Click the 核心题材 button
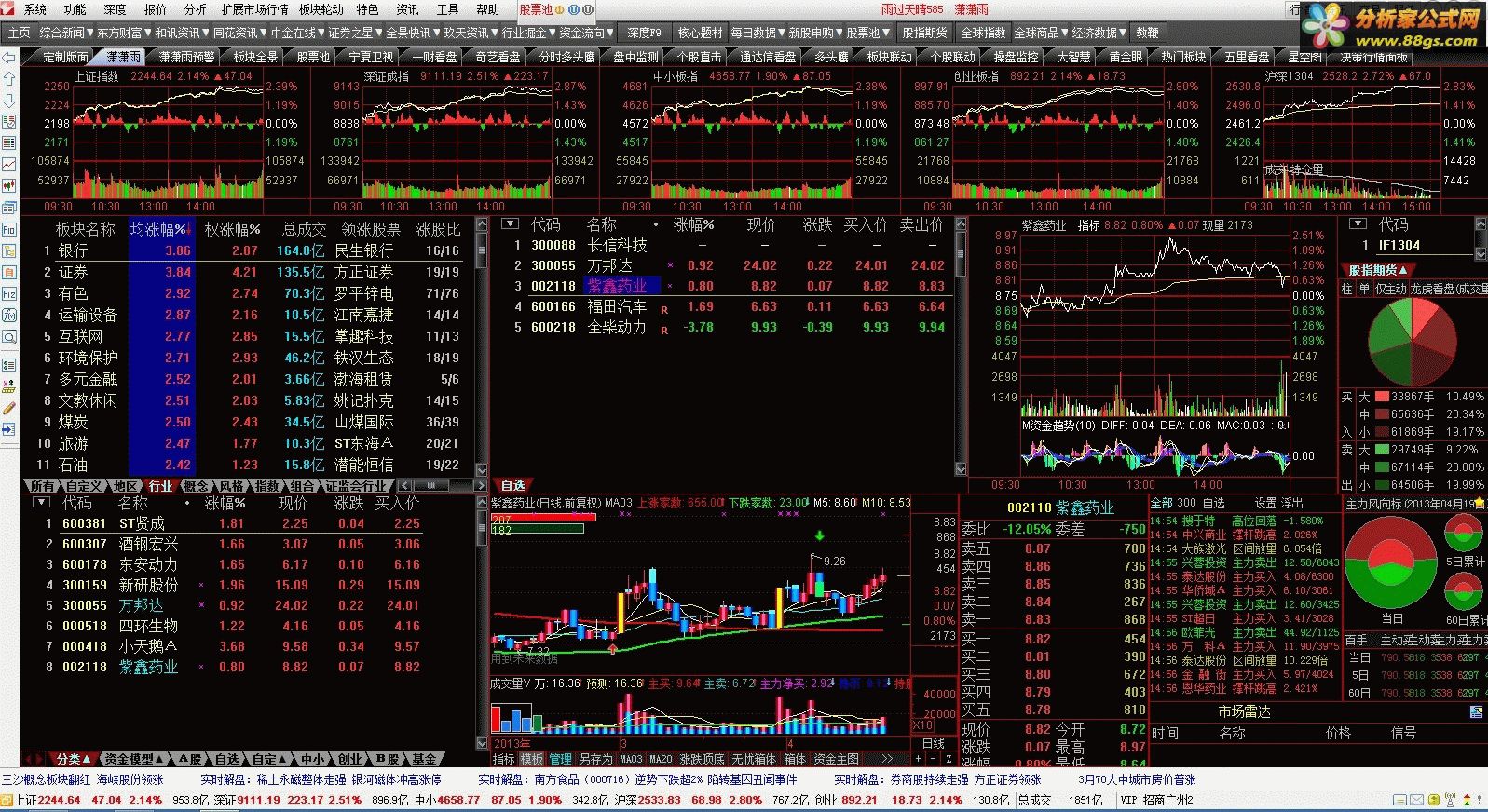The width and height of the screenshot is (1488, 812). pos(700,33)
